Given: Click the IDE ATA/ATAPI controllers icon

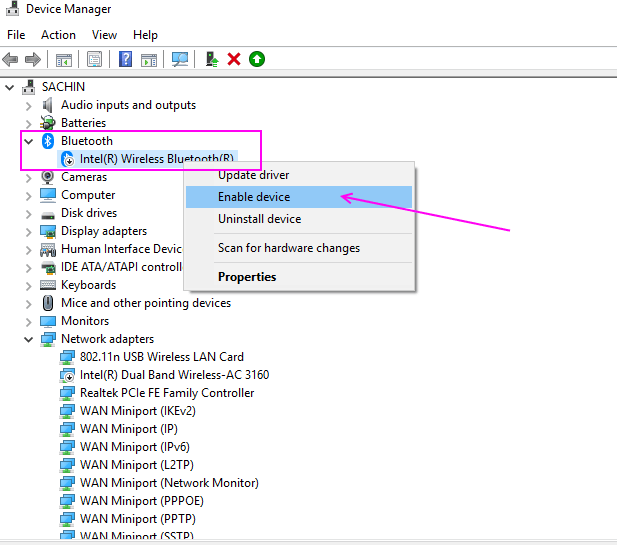Looking at the screenshot, I should click(x=48, y=267).
